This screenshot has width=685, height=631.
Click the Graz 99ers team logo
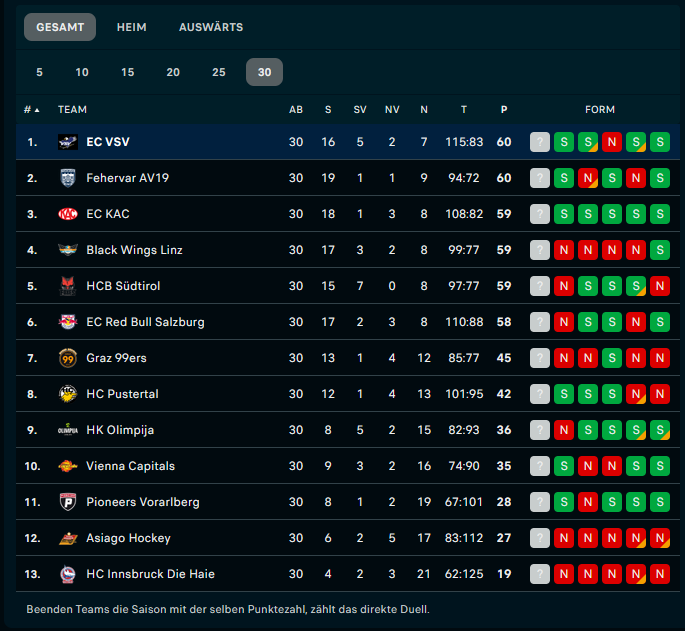68,358
